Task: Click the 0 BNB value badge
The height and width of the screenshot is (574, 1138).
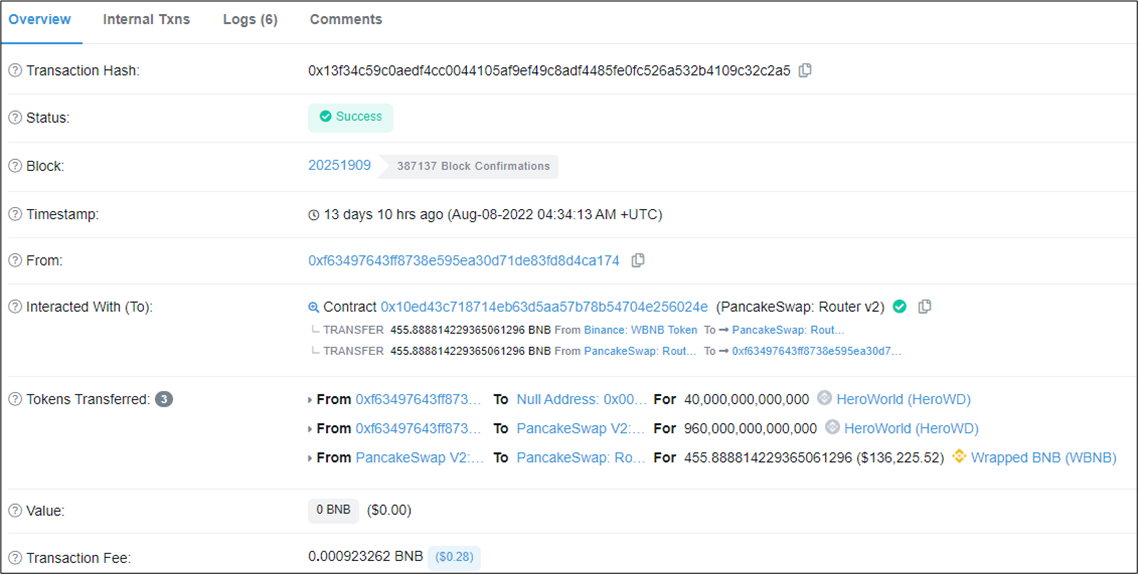Action: pos(333,510)
